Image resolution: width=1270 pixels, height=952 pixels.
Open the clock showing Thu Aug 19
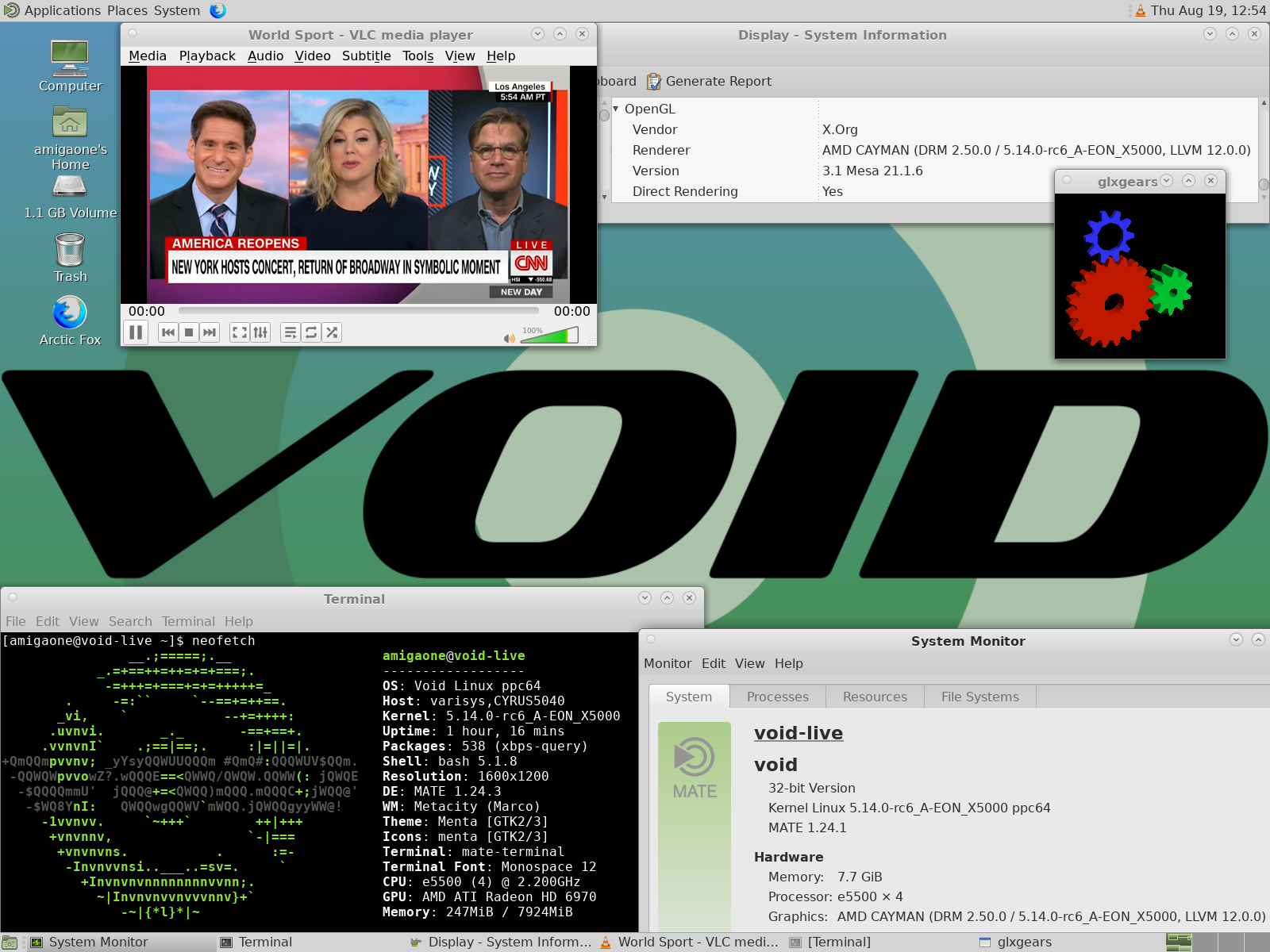click(x=1208, y=10)
